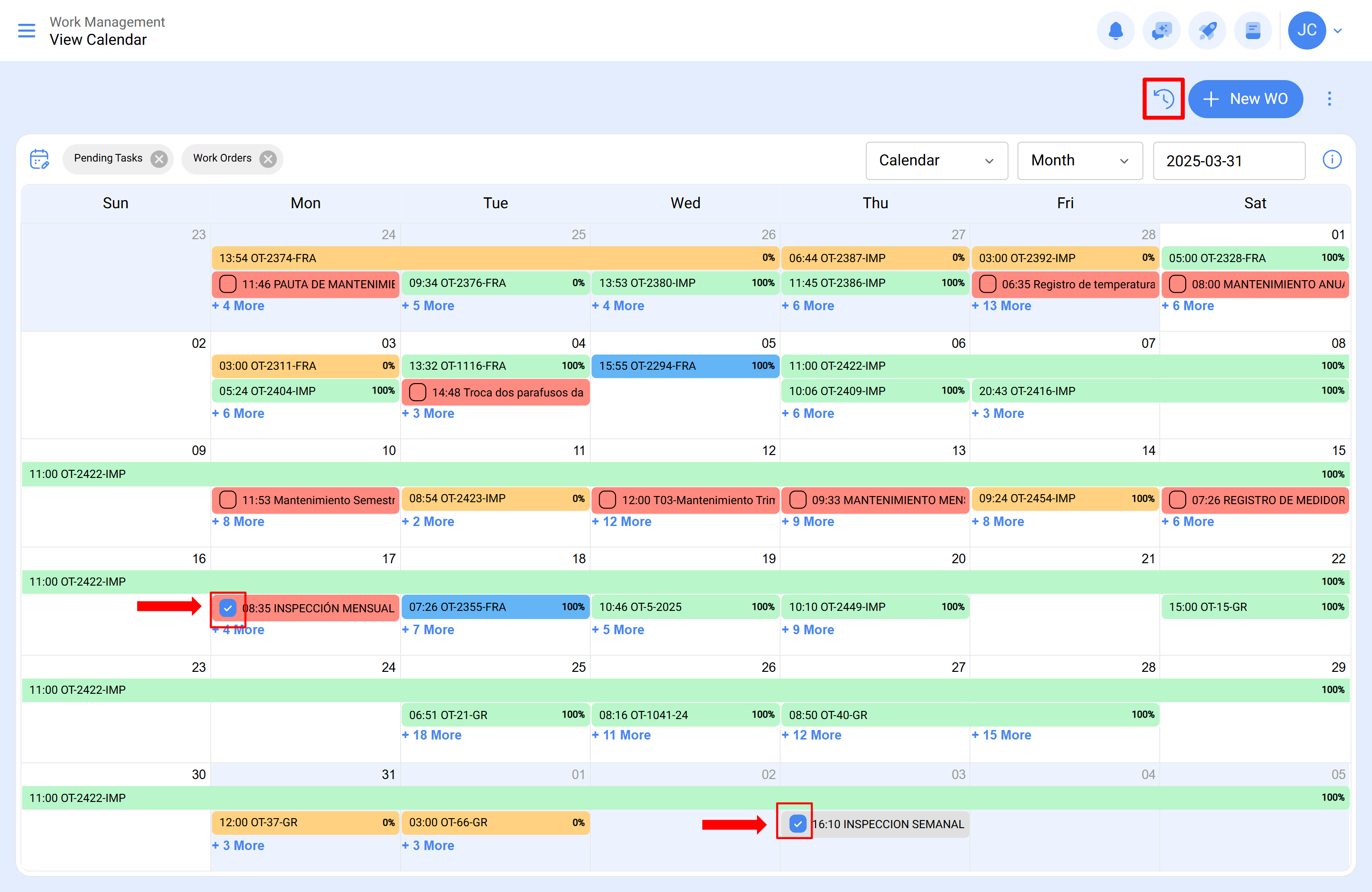Open the Month period dropdown

click(1079, 160)
